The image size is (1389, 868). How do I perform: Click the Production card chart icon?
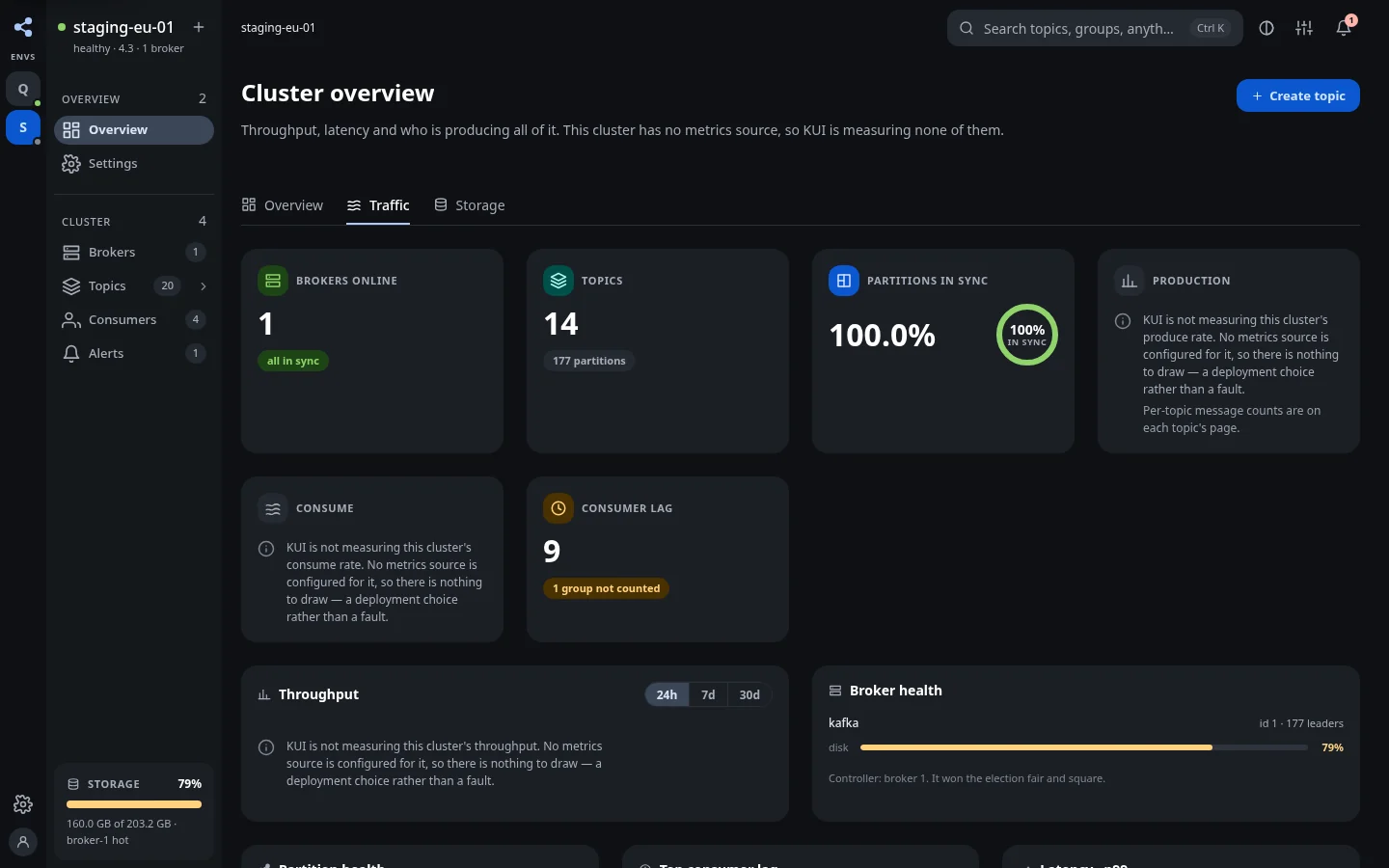pos(1130,281)
